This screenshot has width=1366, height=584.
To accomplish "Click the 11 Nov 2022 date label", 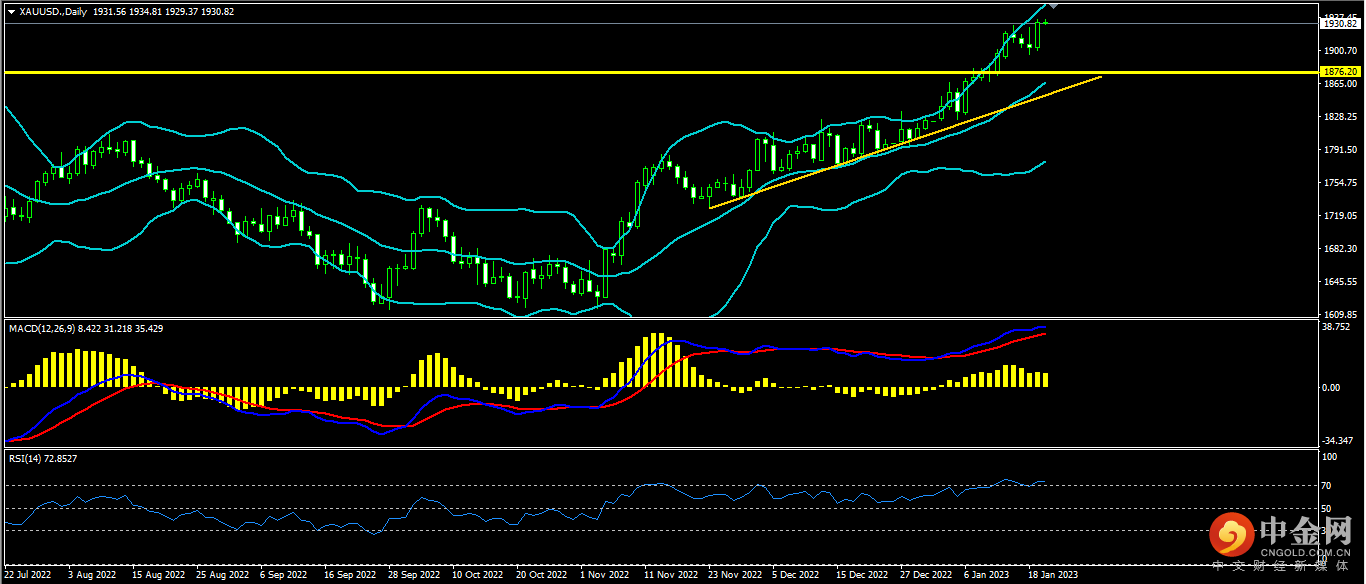I will (x=670, y=576).
